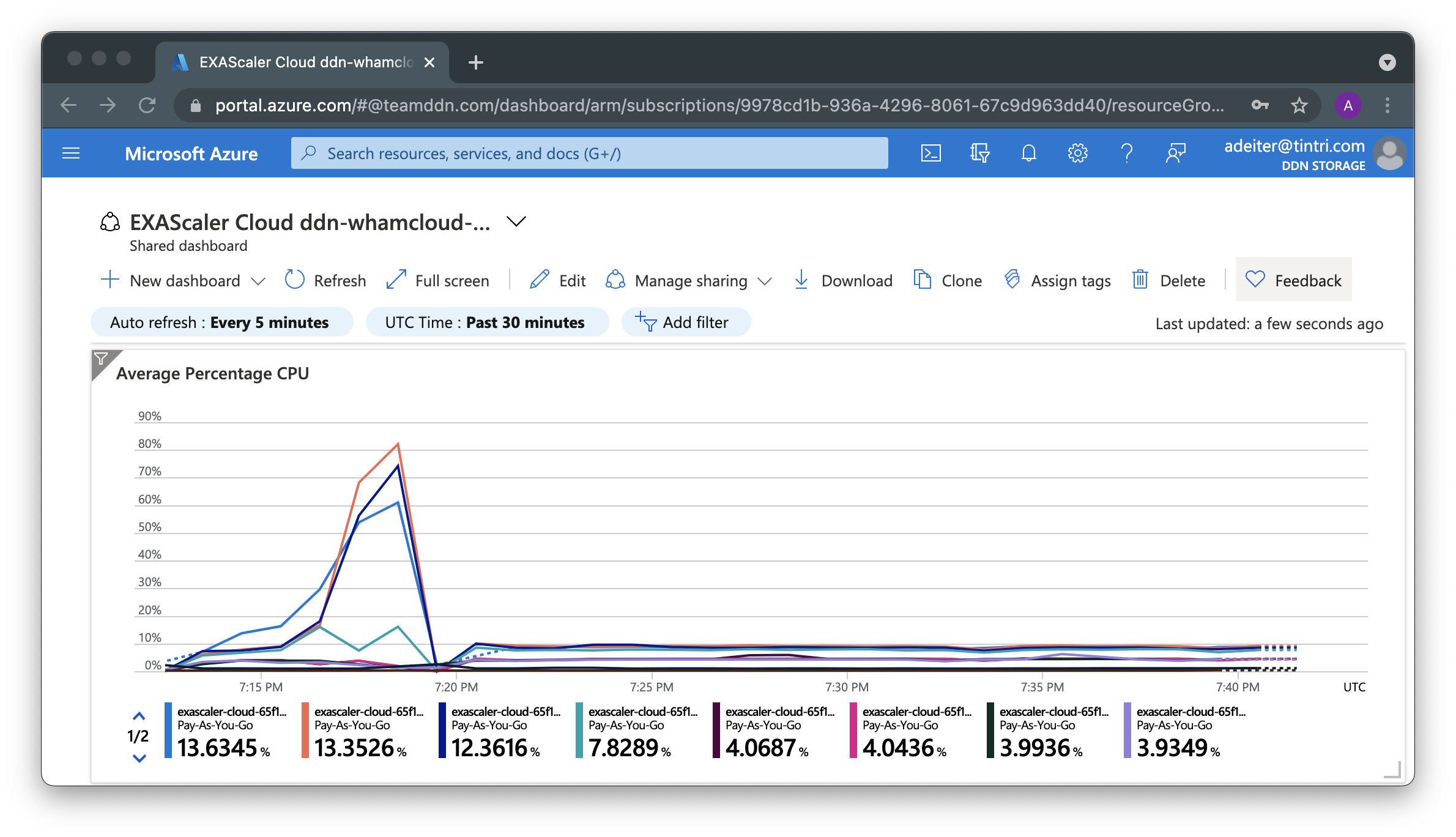Screen dimensions: 1456x837
Task: Click the chart filter funnel icon
Action: 102,359
